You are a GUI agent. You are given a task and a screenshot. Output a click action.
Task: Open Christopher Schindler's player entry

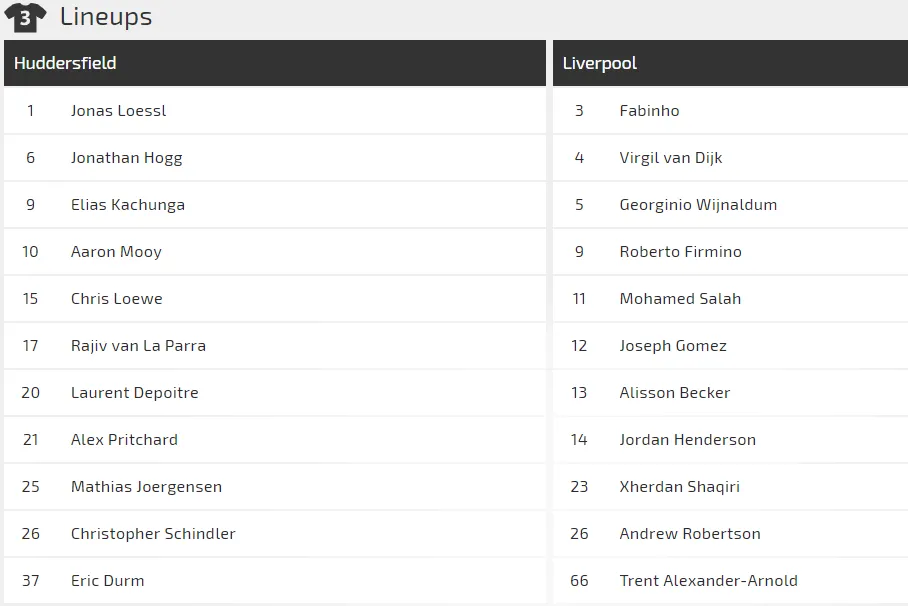tap(152, 533)
